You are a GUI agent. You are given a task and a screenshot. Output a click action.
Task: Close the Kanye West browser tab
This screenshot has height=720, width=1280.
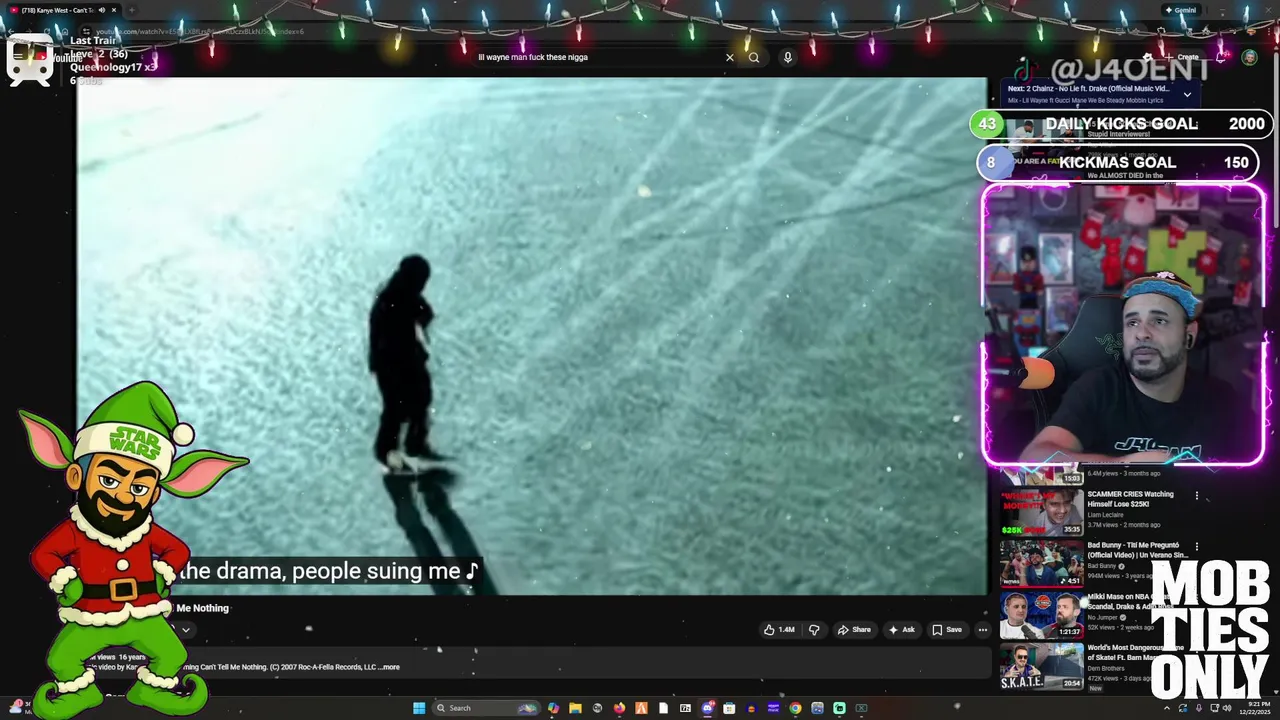point(114,10)
